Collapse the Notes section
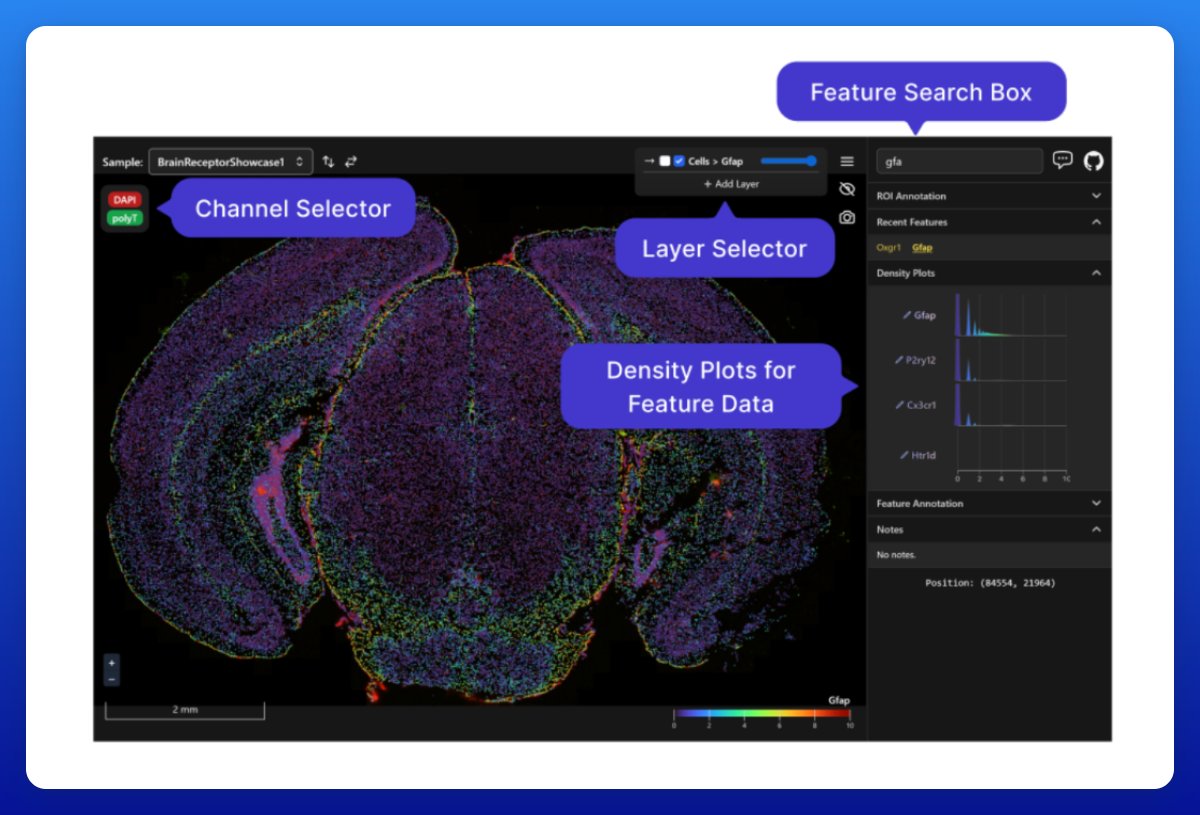 [989, 529]
